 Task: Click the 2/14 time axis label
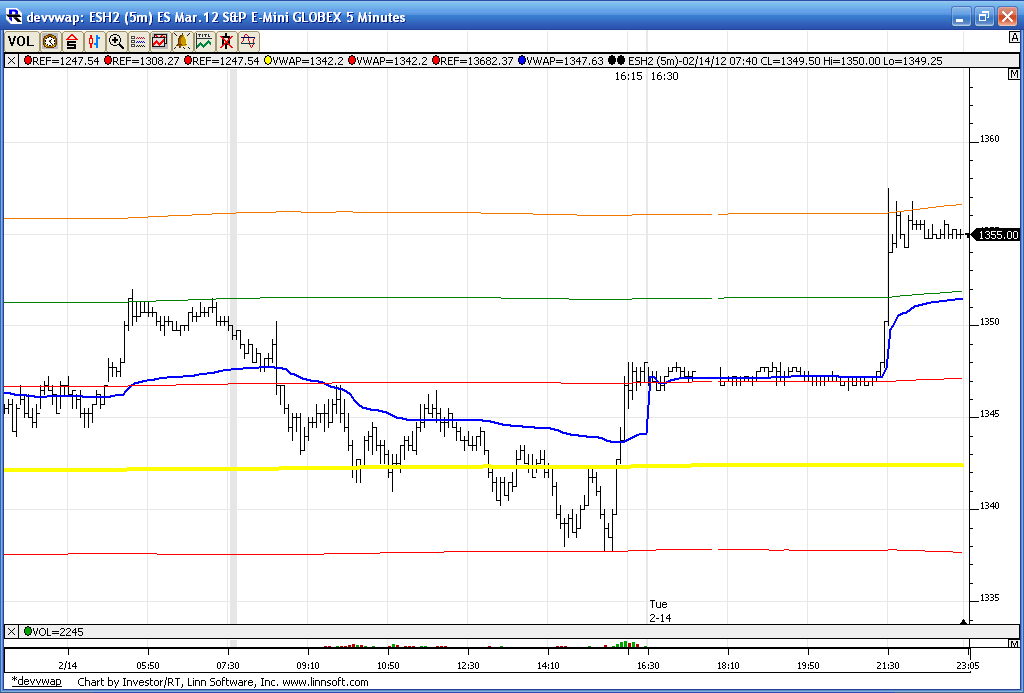point(67,666)
